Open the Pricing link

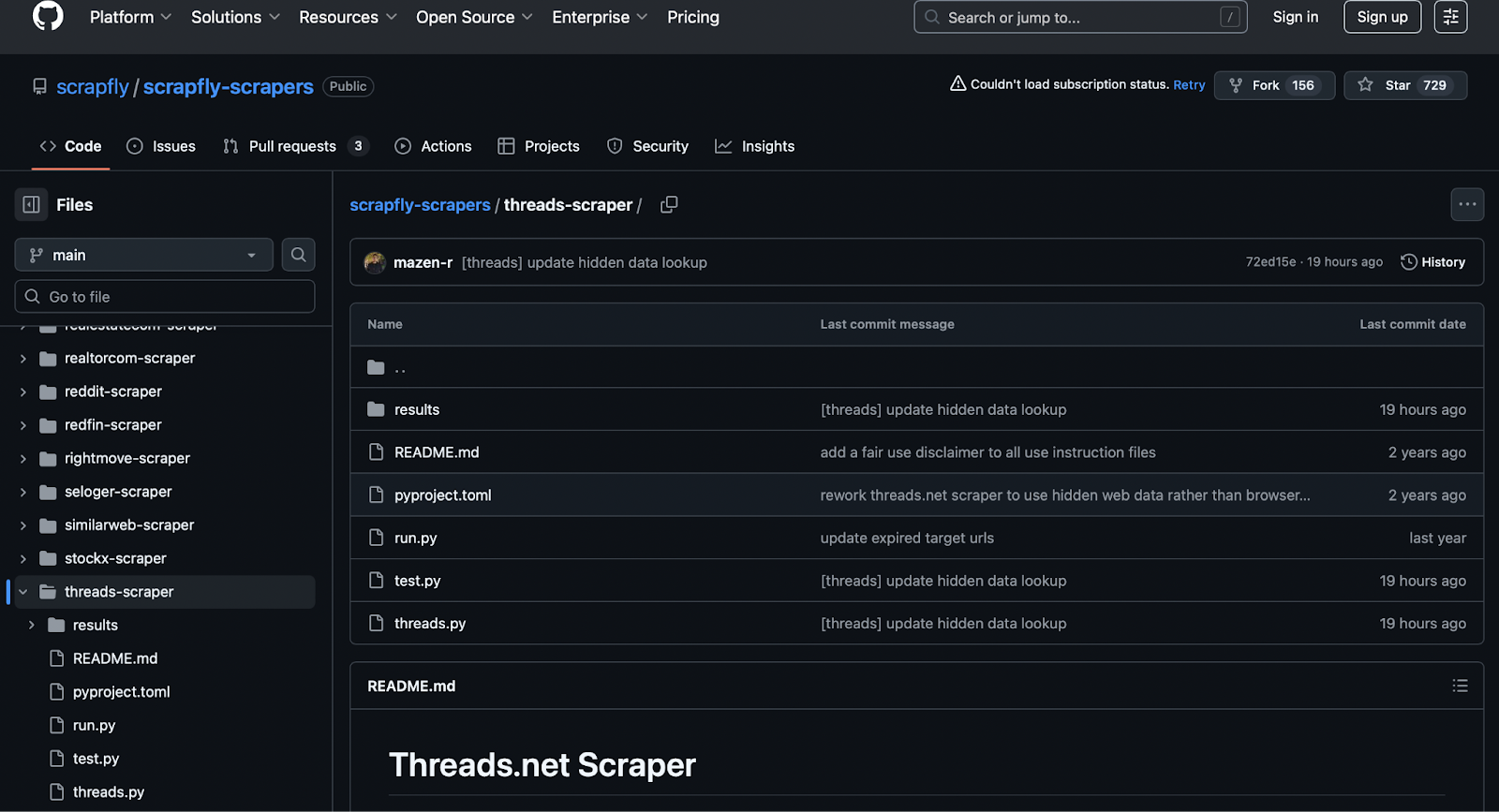point(693,17)
